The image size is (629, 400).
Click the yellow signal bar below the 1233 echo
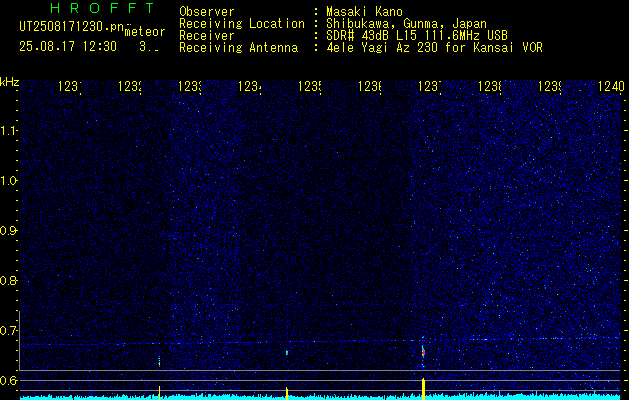pyautogui.click(x=159, y=392)
